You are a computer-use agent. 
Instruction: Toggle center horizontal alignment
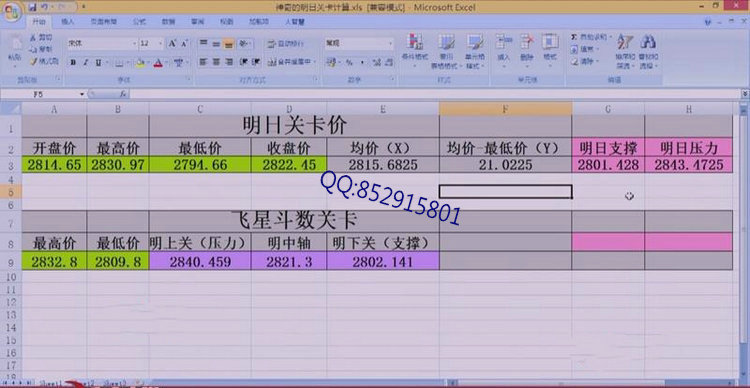(x=216, y=62)
